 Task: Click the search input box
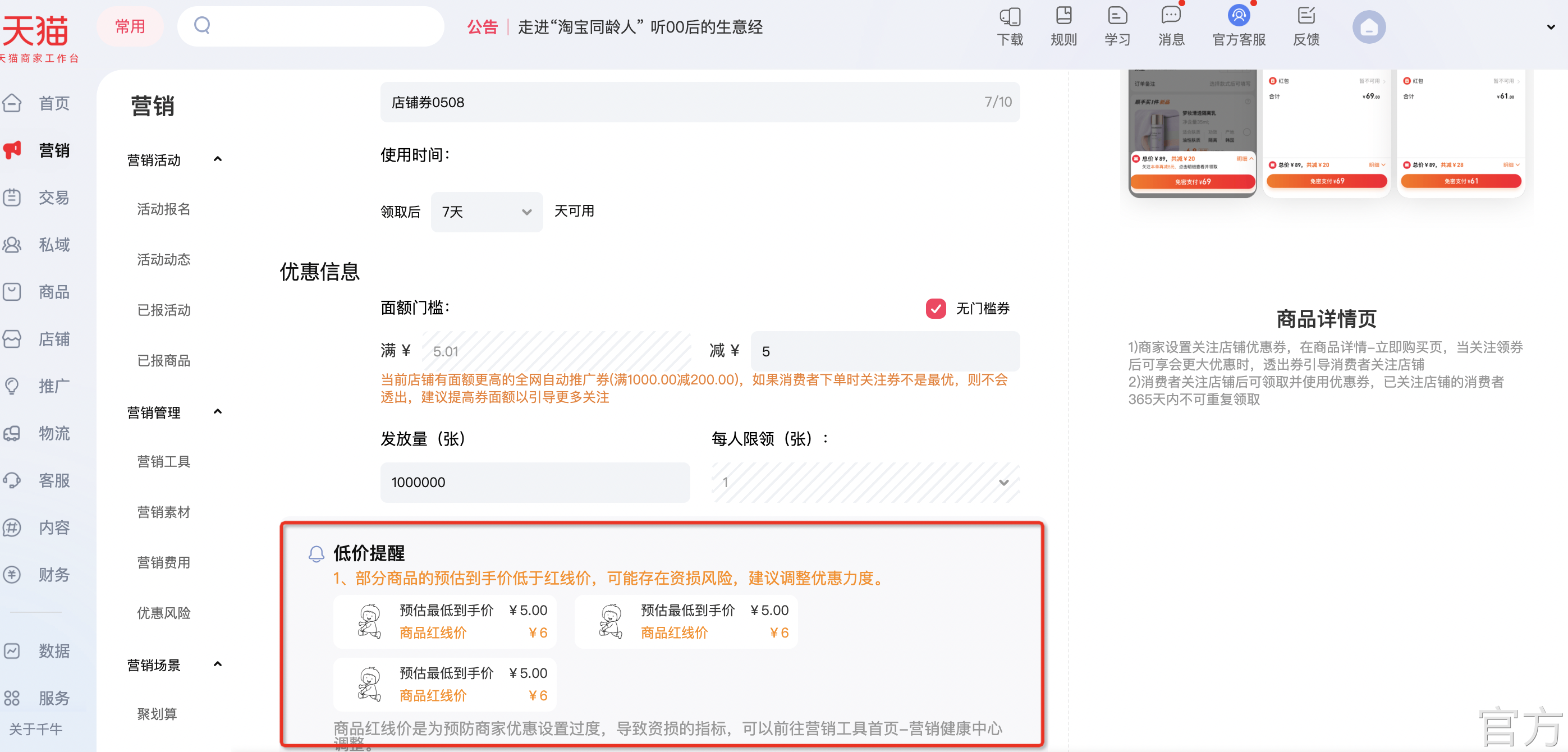click(310, 26)
